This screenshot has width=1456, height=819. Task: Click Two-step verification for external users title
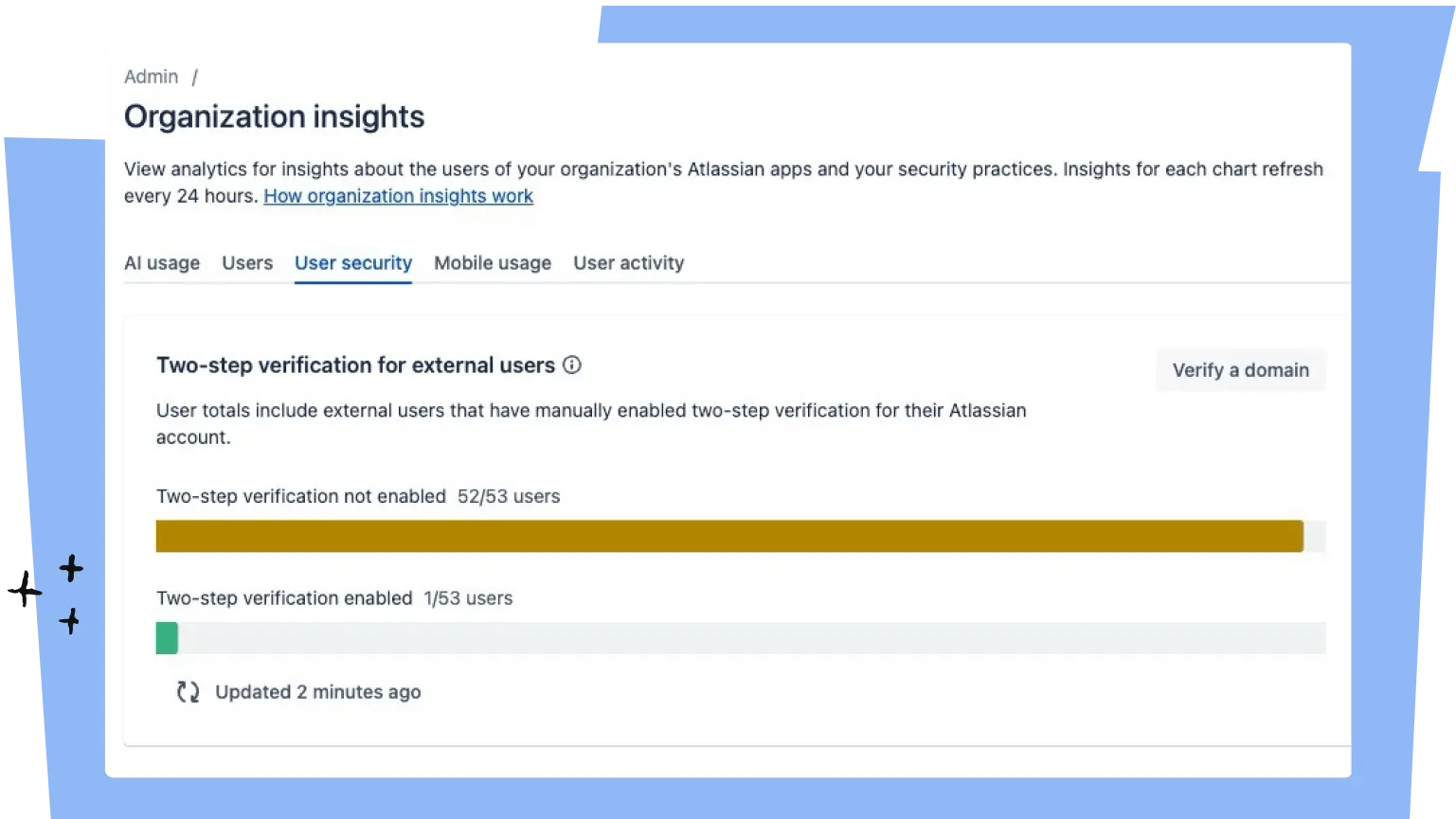click(x=356, y=365)
